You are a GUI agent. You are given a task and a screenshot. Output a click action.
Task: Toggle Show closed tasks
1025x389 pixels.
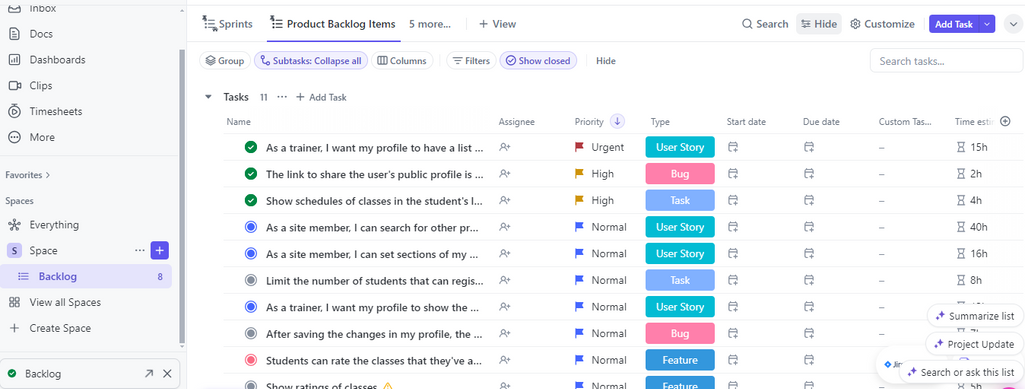(x=538, y=61)
